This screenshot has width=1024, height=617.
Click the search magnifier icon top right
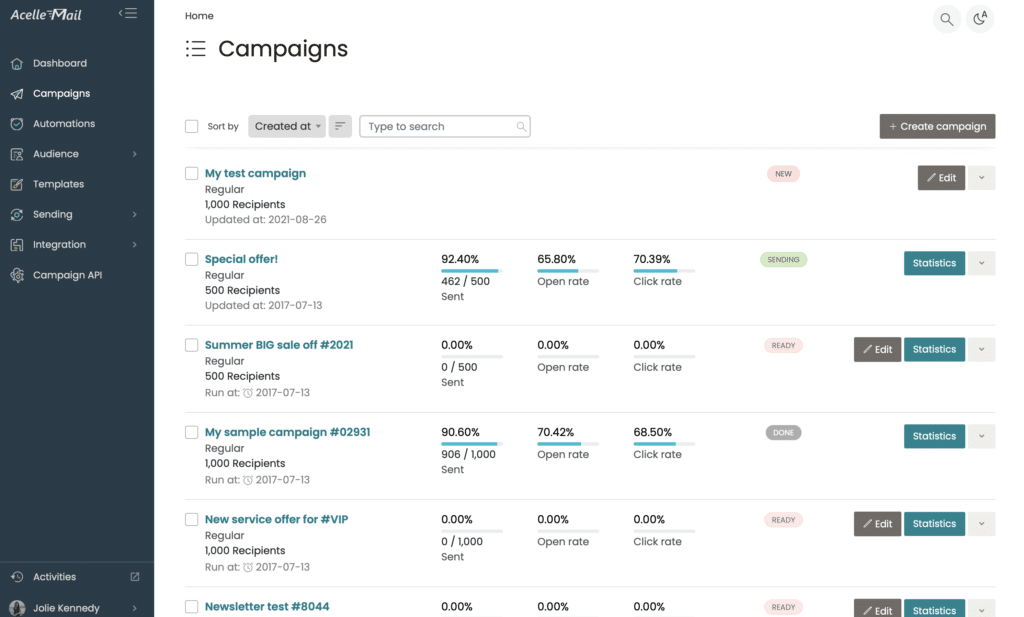(946, 18)
